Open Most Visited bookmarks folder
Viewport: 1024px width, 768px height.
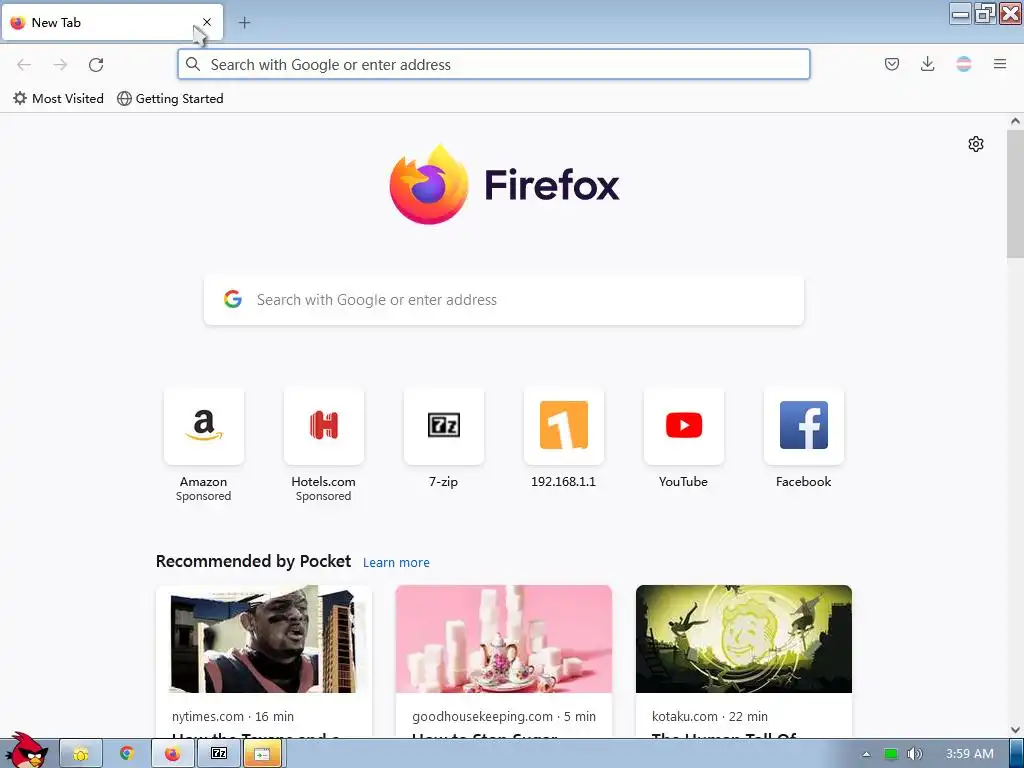click(58, 99)
